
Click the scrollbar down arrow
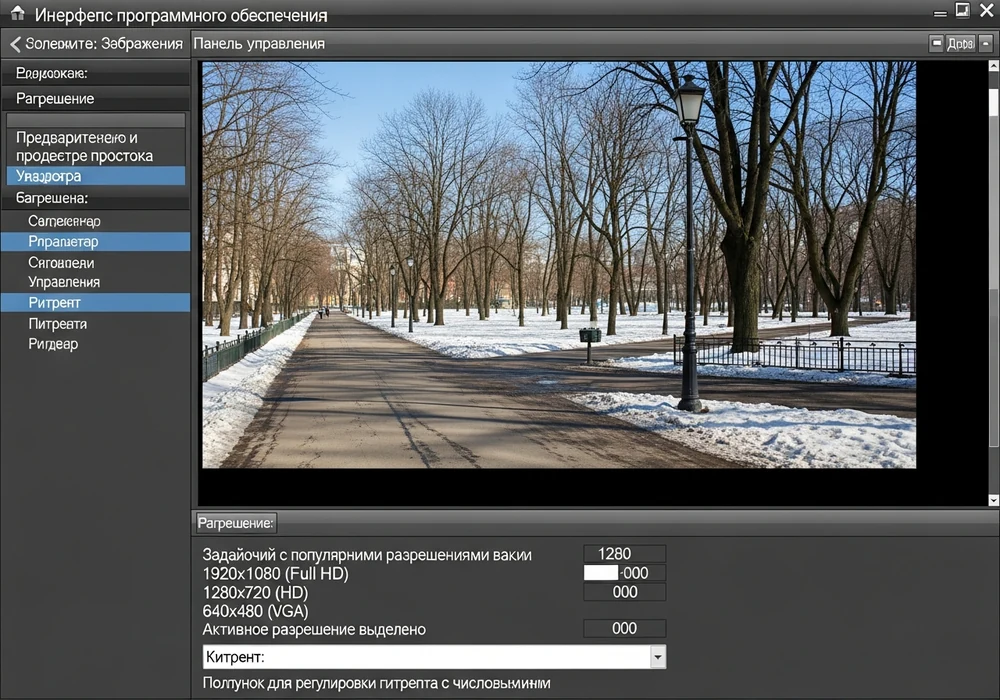pyautogui.click(x=994, y=500)
